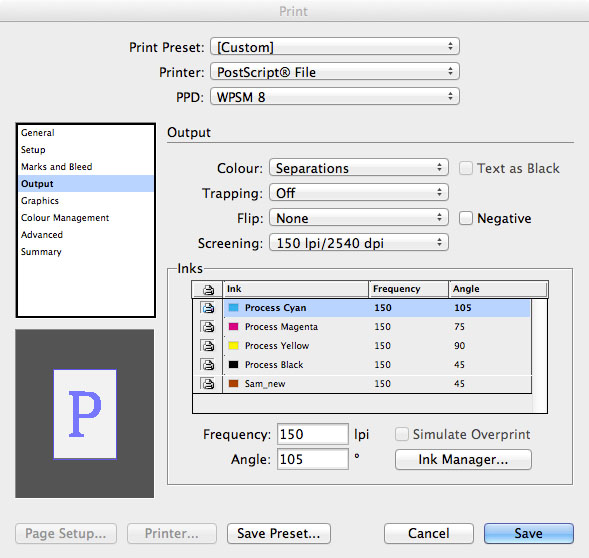589x558 pixels.
Task: Select Colour Management in the sidebar list
Action: coord(65,218)
